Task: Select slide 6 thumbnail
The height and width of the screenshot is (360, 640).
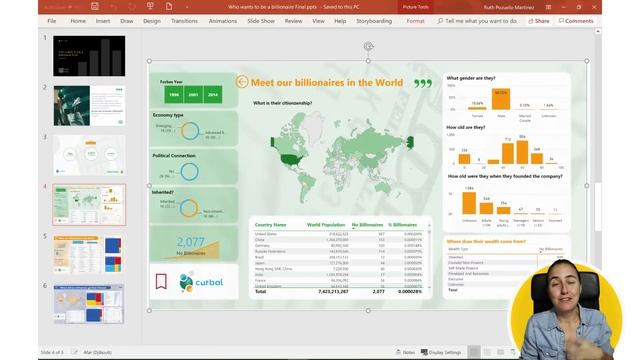Action: click(89, 304)
